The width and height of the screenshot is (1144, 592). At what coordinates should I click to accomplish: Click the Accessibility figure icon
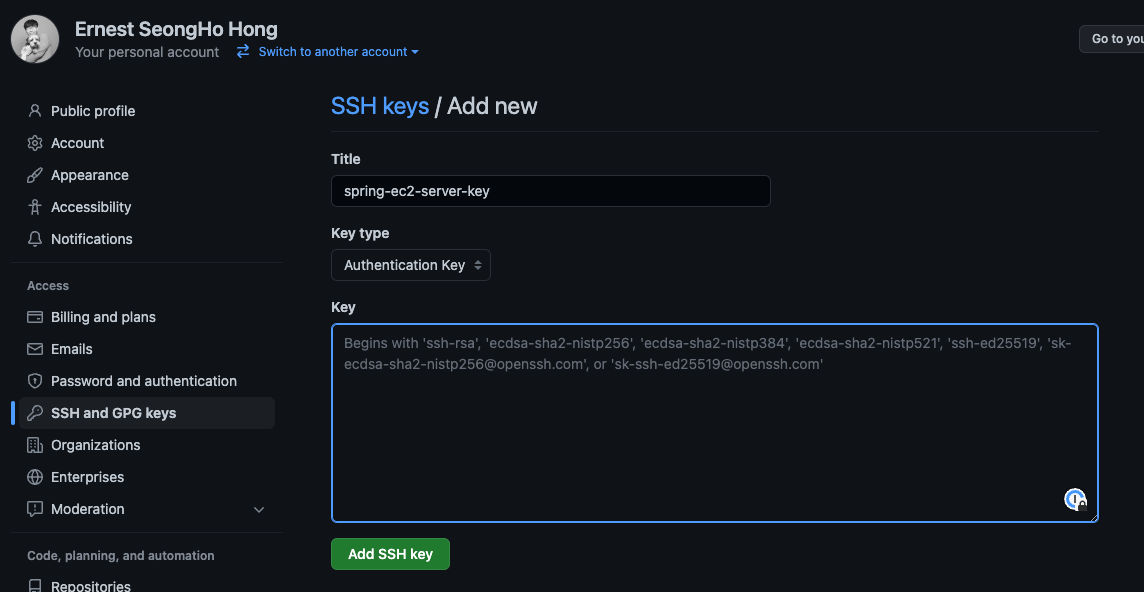click(x=34, y=207)
